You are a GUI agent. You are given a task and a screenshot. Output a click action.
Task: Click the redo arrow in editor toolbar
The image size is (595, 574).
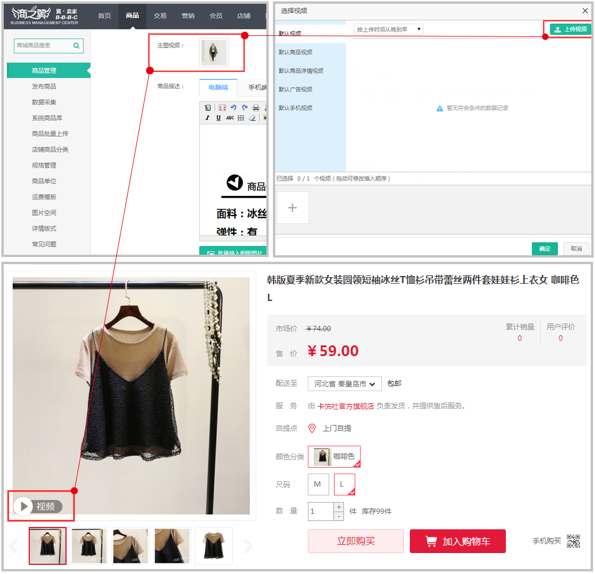(245, 108)
